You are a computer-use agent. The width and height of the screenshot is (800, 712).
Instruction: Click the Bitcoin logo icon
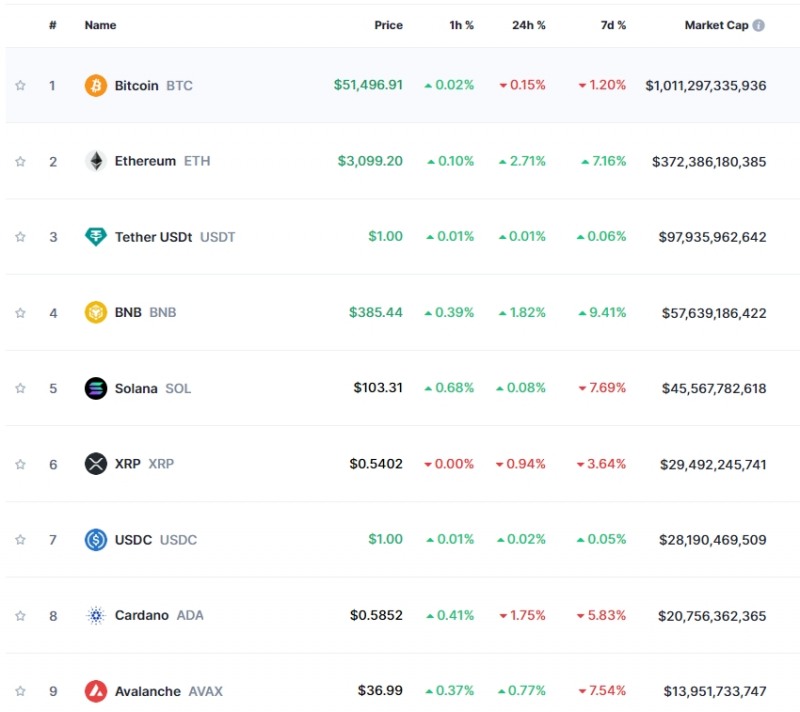(x=95, y=85)
